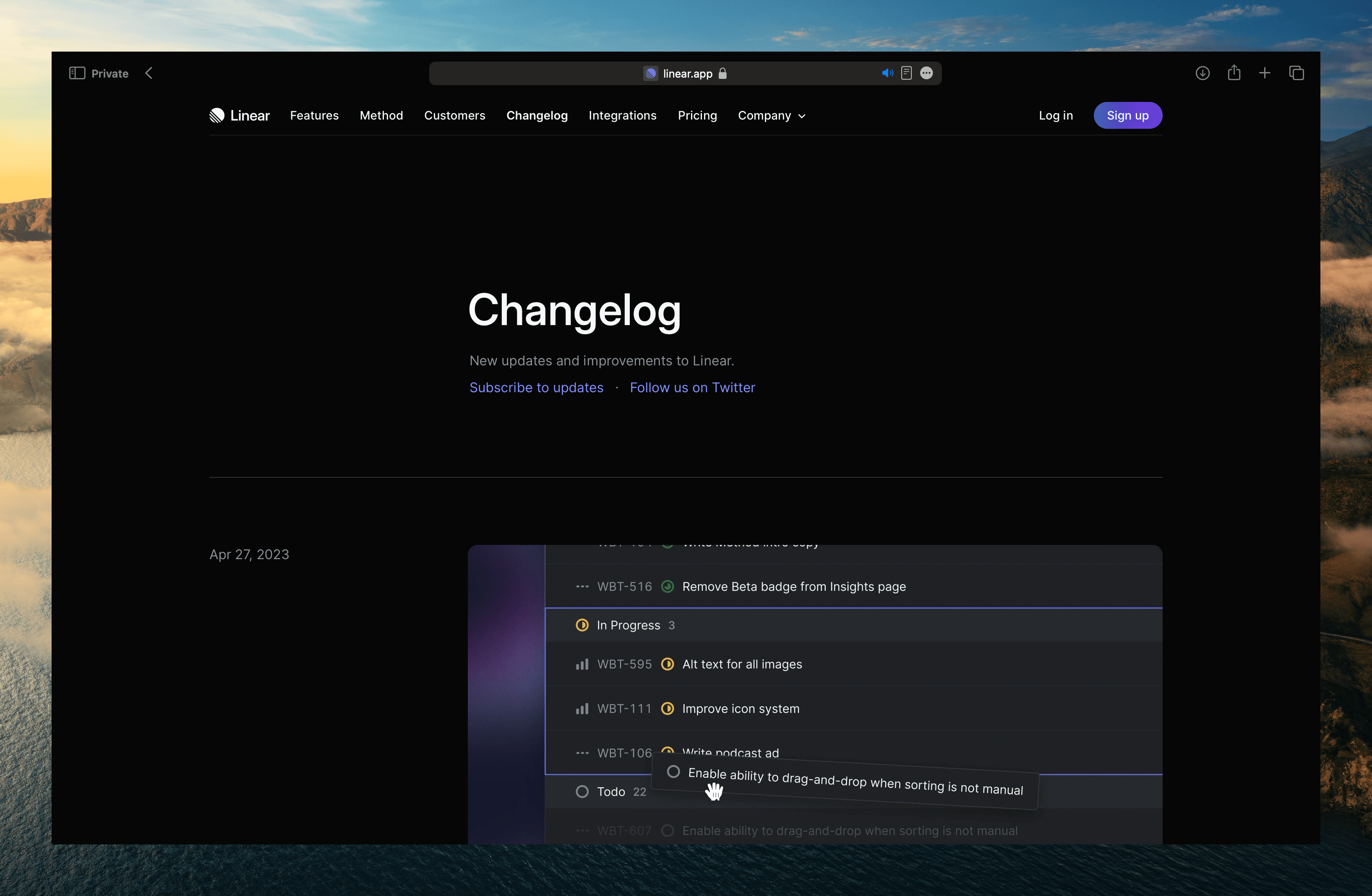Select the Features menu item
1372x896 pixels.
pyautogui.click(x=314, y=115)
